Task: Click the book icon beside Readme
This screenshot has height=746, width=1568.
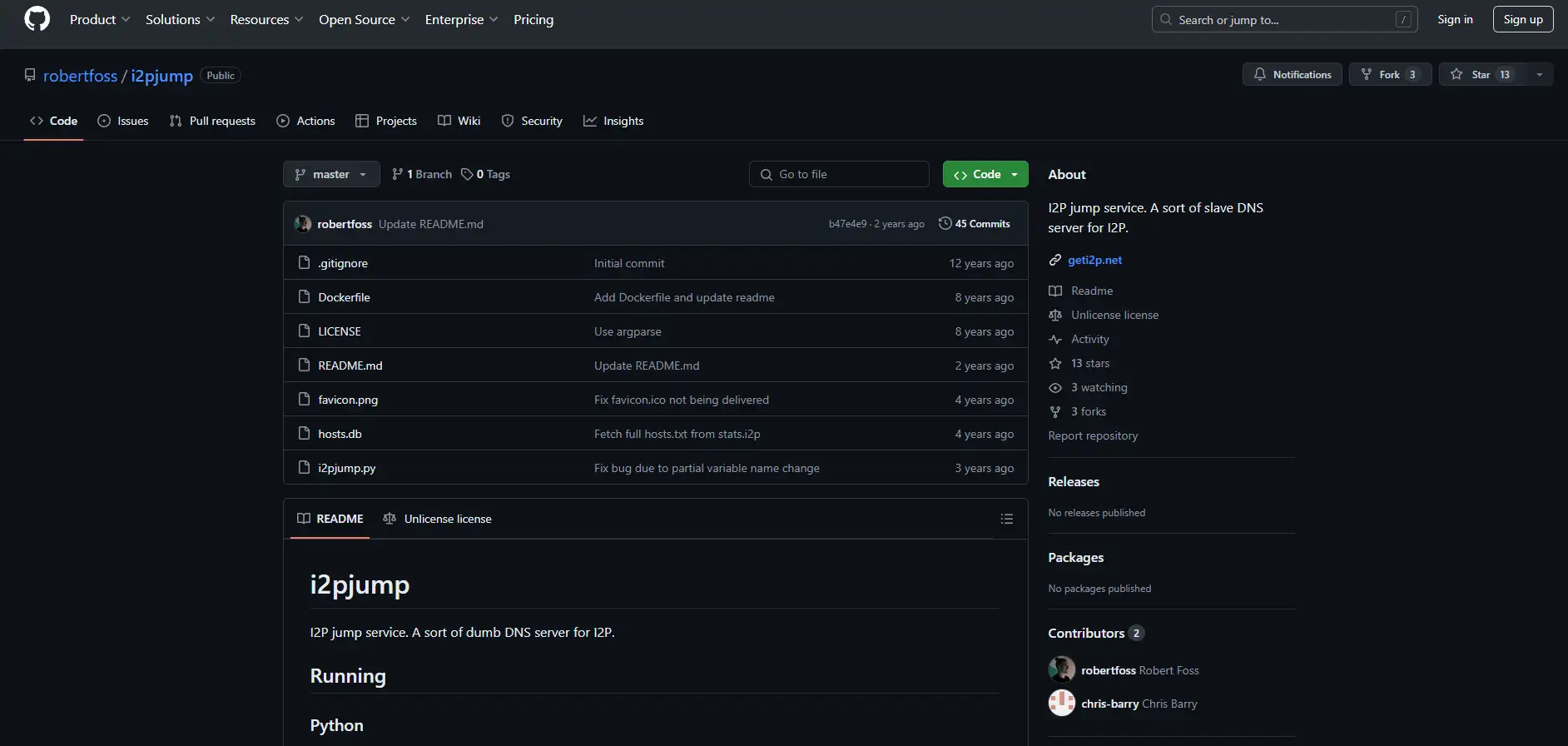Action: click(1055, 291)
